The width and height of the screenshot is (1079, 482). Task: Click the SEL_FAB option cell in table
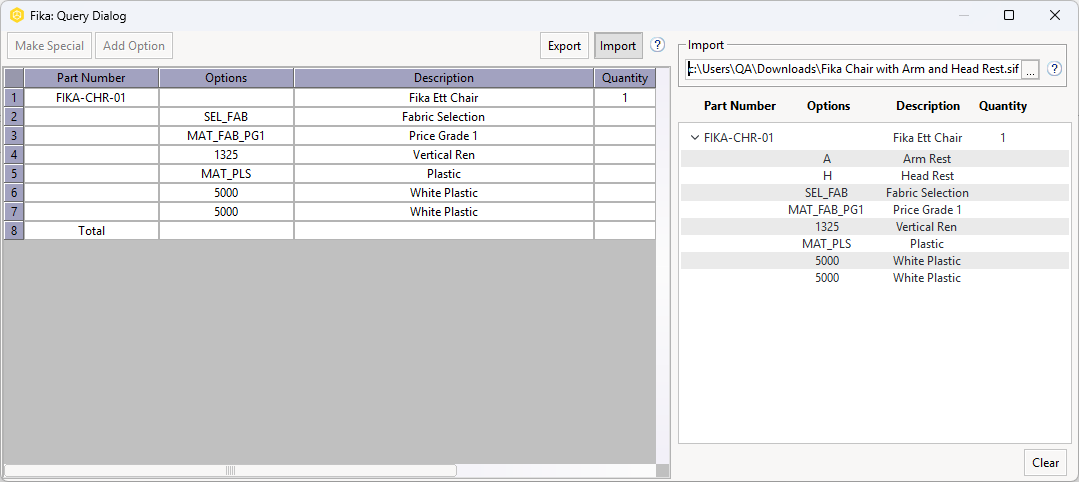point(226,117)
